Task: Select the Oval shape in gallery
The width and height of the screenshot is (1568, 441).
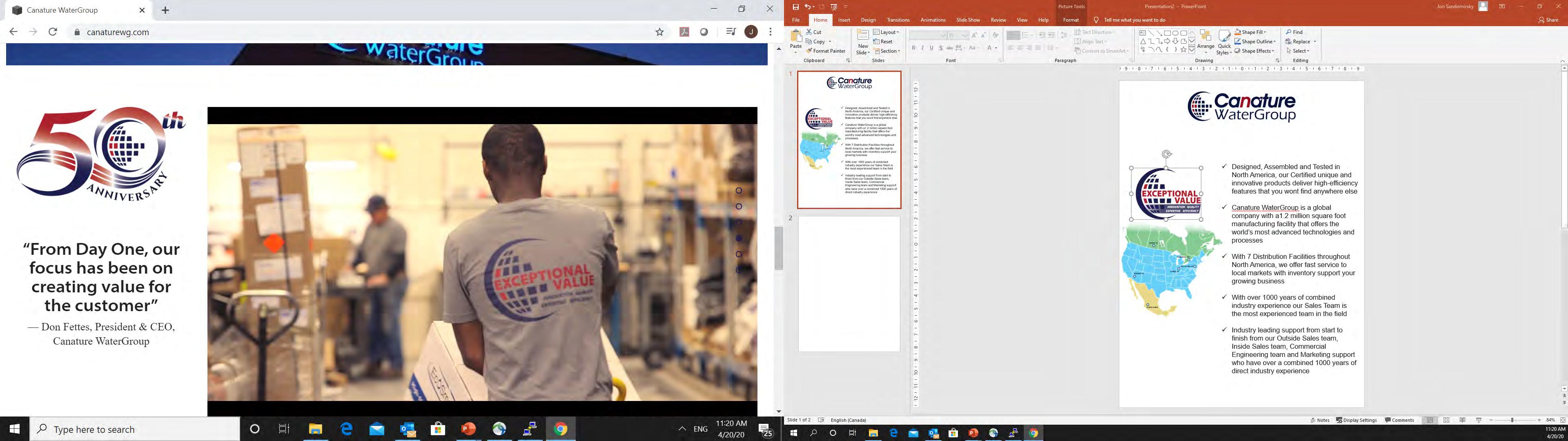Action: pos(1175,33)
